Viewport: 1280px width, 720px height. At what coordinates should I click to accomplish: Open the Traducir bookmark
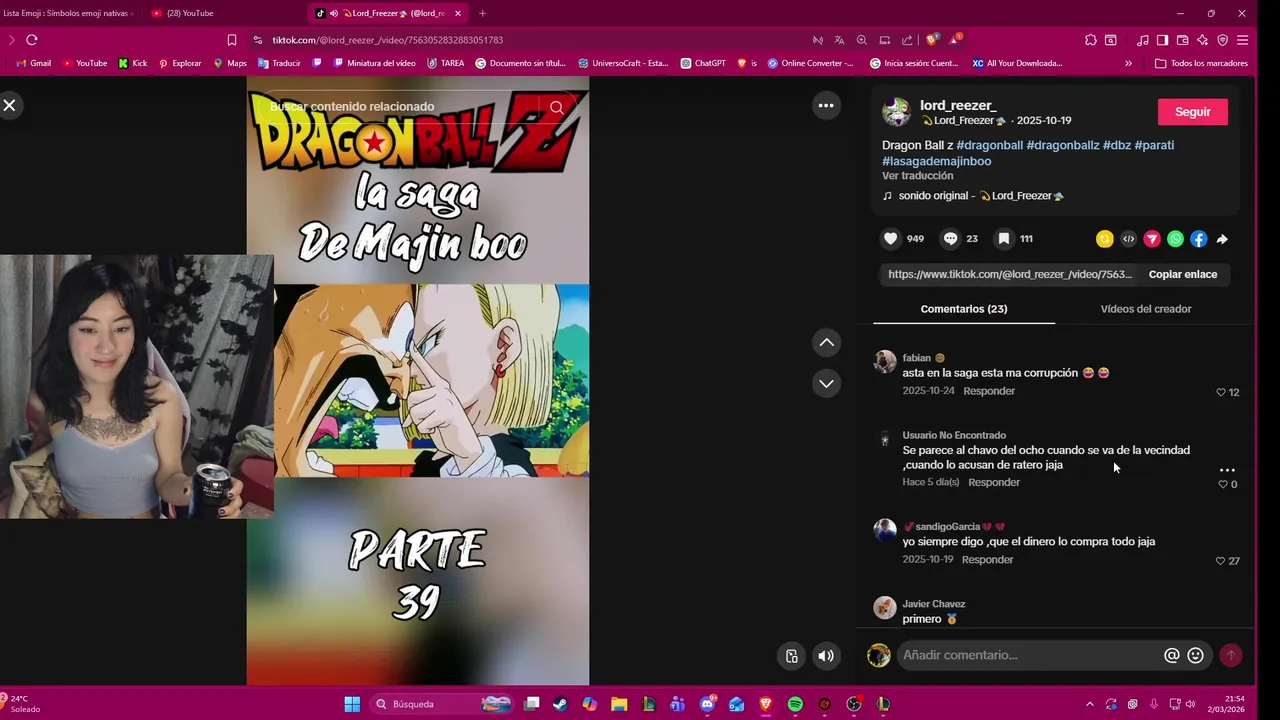(x=279, y=63)
